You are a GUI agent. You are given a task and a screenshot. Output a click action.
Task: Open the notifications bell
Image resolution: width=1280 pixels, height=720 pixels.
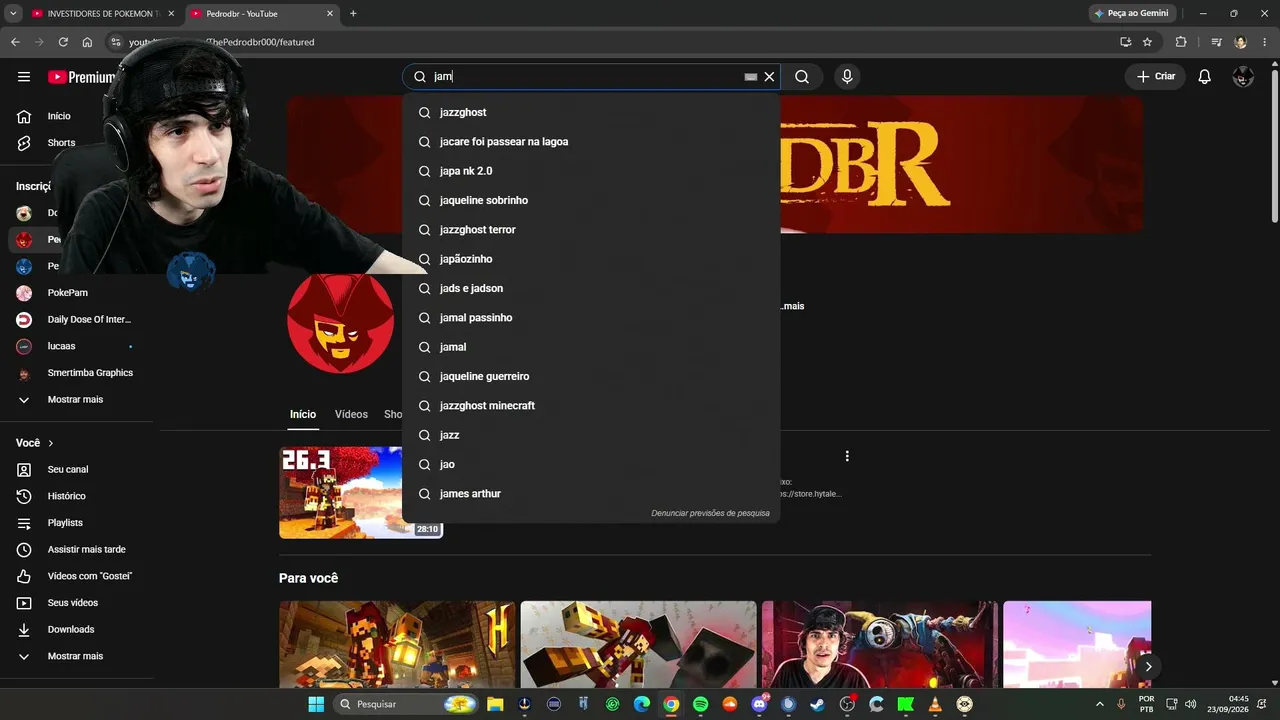[1205, 77]
